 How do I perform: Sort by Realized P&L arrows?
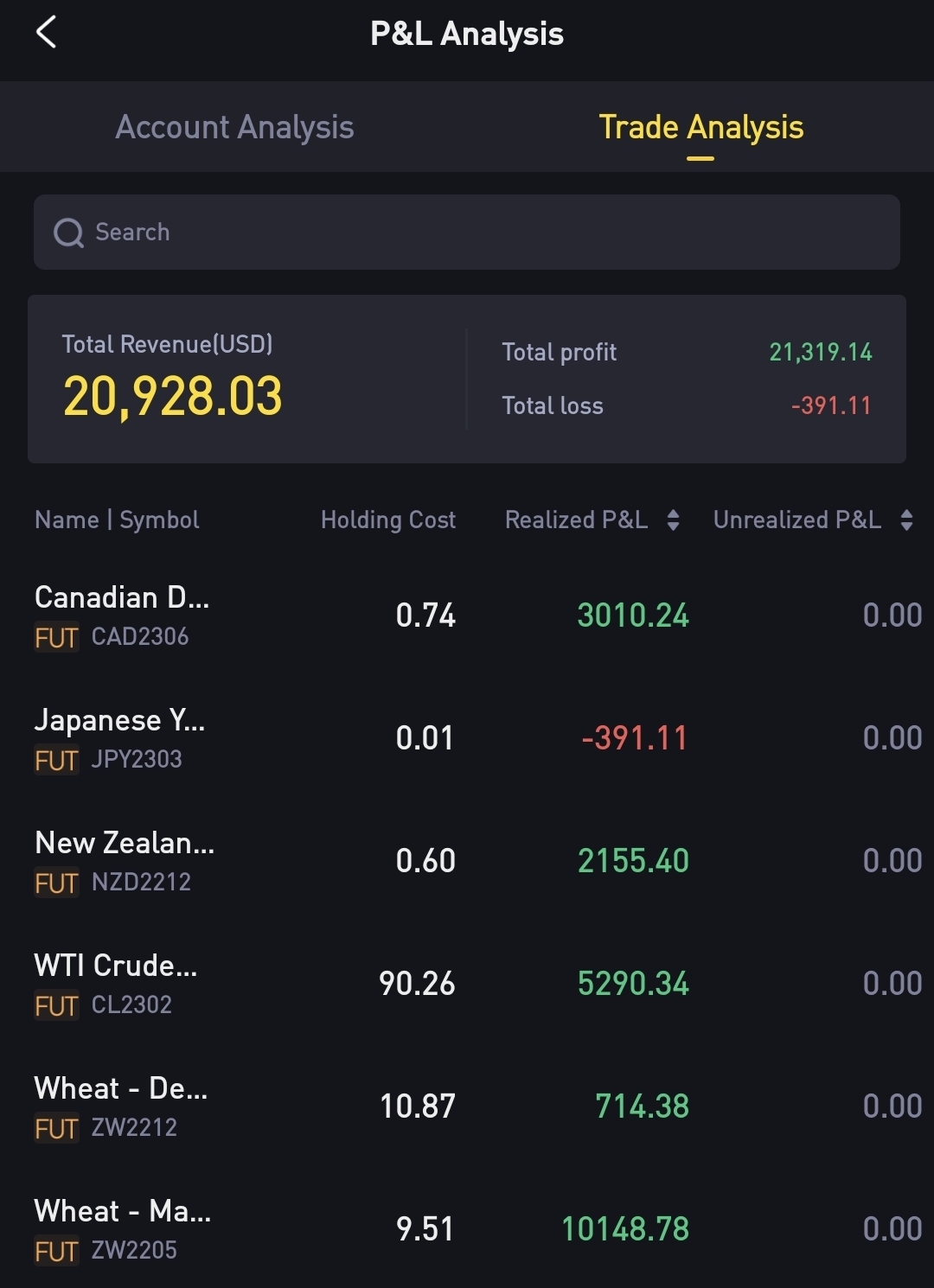(x=673, y=520)
